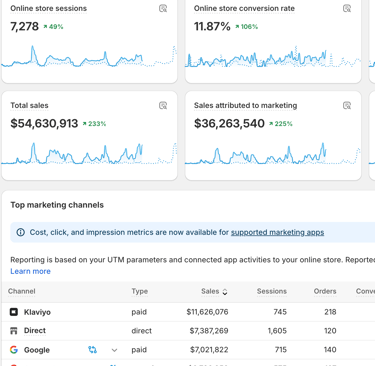Open the Learn more link
Image resolution: width=375 pixels, height=366 pixels.
30,271
